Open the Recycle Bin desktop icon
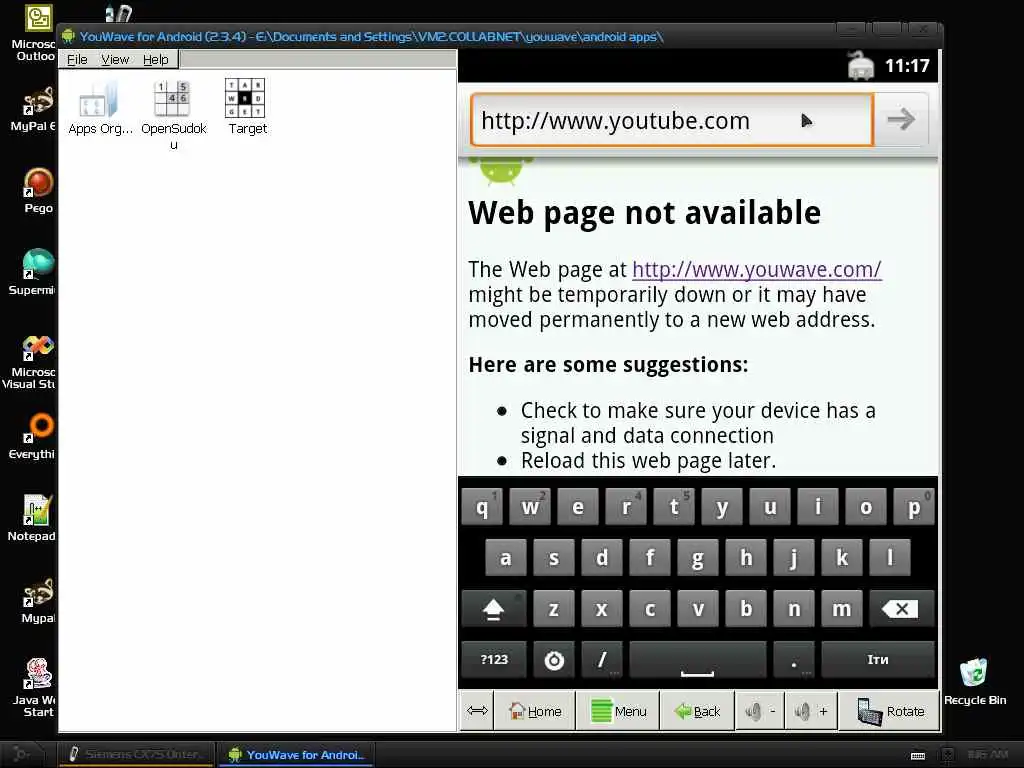Viewport: 1024px width, 768px height. point(974,681)
